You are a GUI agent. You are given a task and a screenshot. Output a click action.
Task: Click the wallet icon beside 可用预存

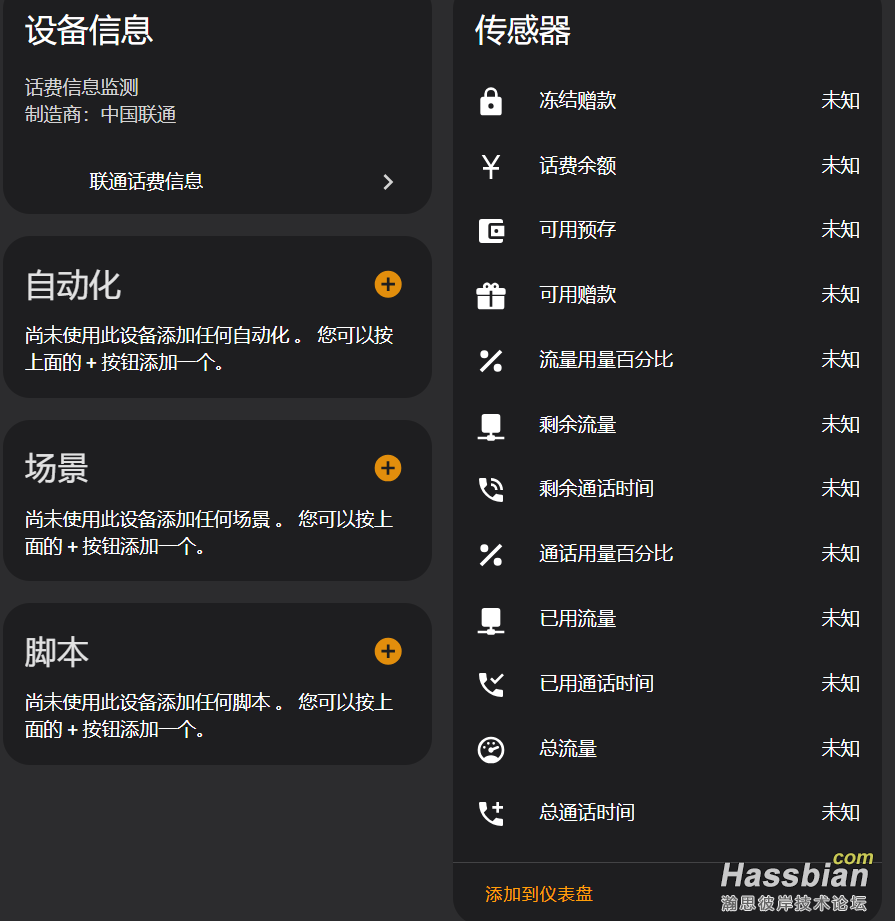tap(491, 231)
